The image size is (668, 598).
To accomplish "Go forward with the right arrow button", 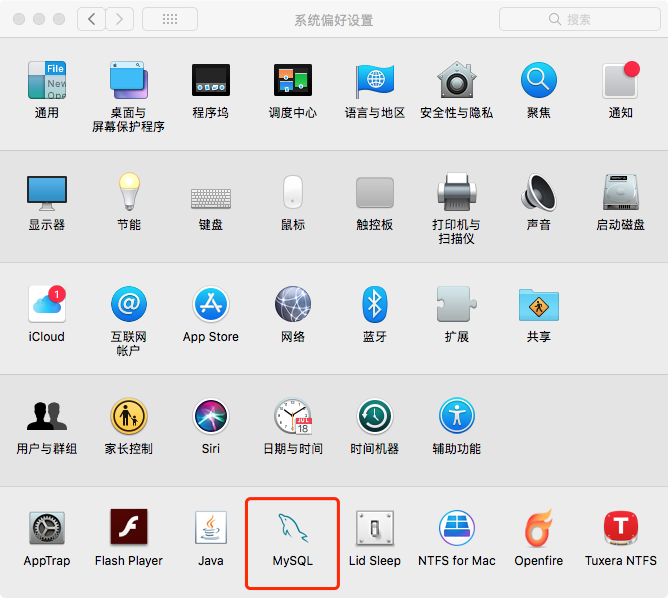I will [120, 19].
